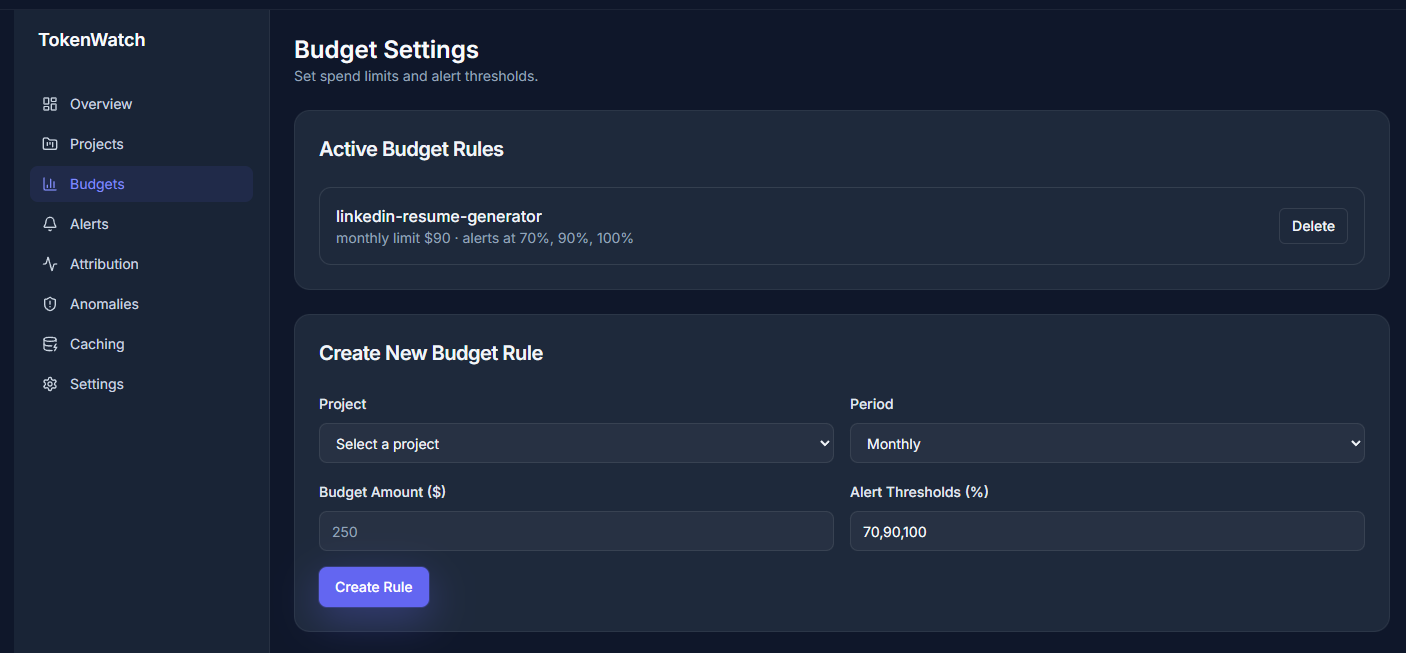Go to Caching in sidebar
The width and height of the screenshot is (1406, 653).
tap(141, 344)
